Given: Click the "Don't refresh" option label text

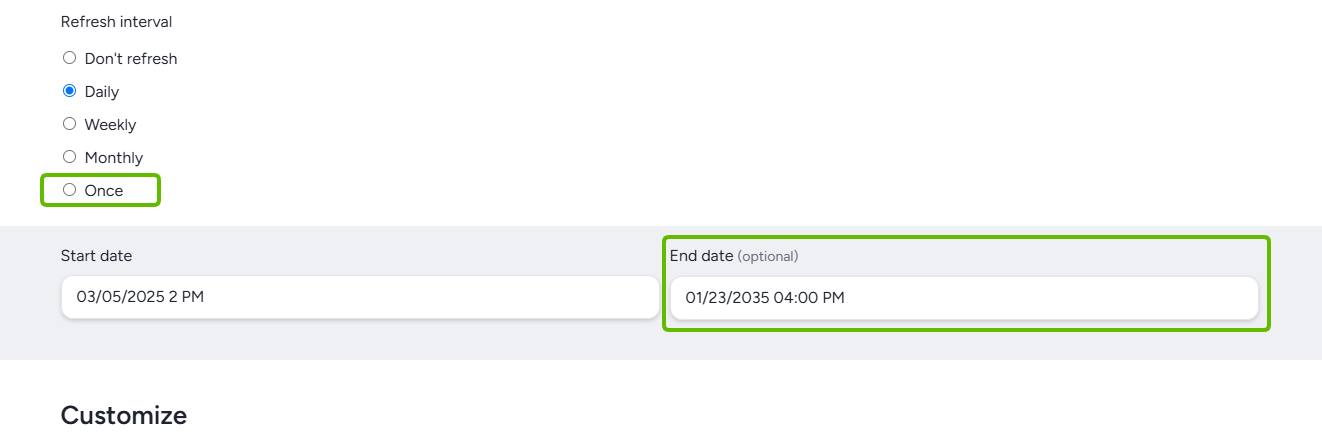Looking at the screenshot, I should click(131, 59).
